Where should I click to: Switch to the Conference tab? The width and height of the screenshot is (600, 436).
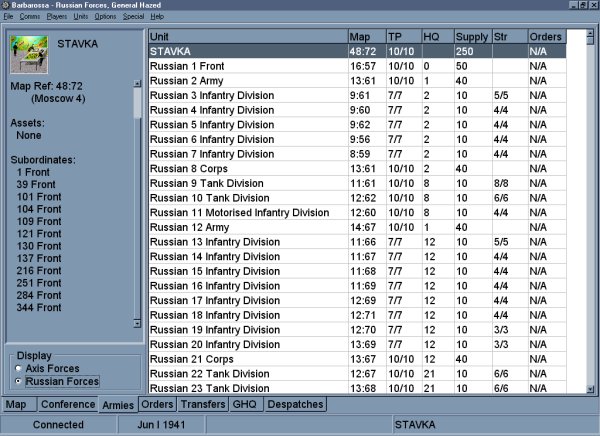pyautogui.click(x=68, y=404)
